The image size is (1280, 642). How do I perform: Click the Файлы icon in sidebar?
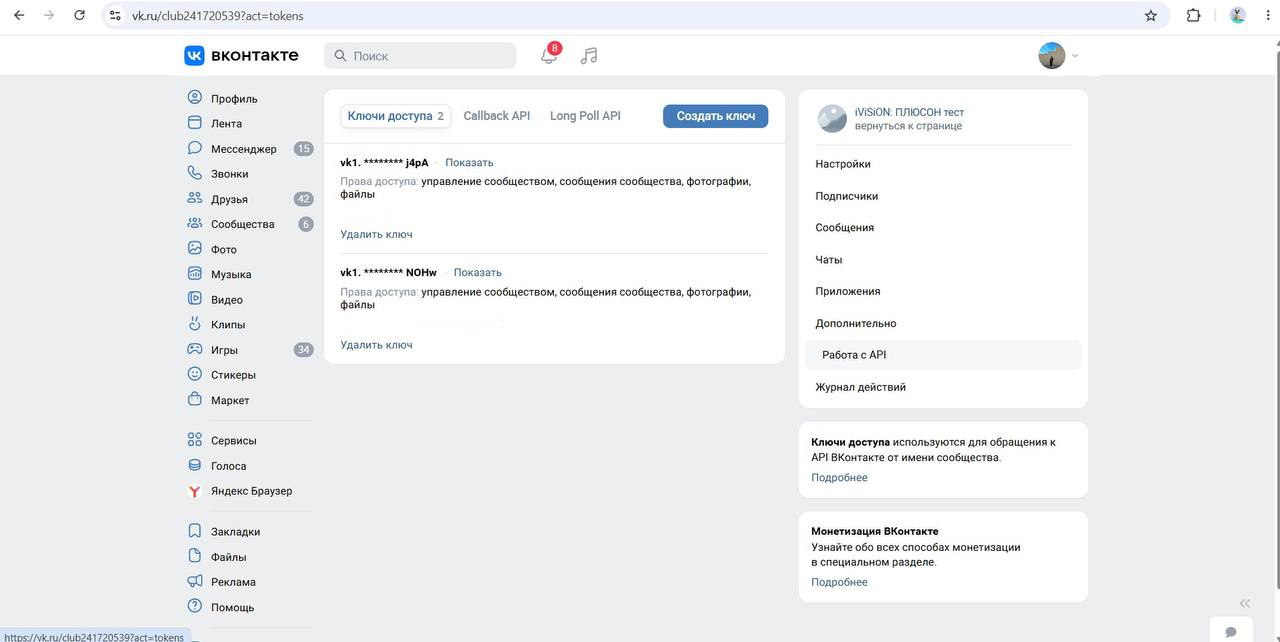[195, 557]
